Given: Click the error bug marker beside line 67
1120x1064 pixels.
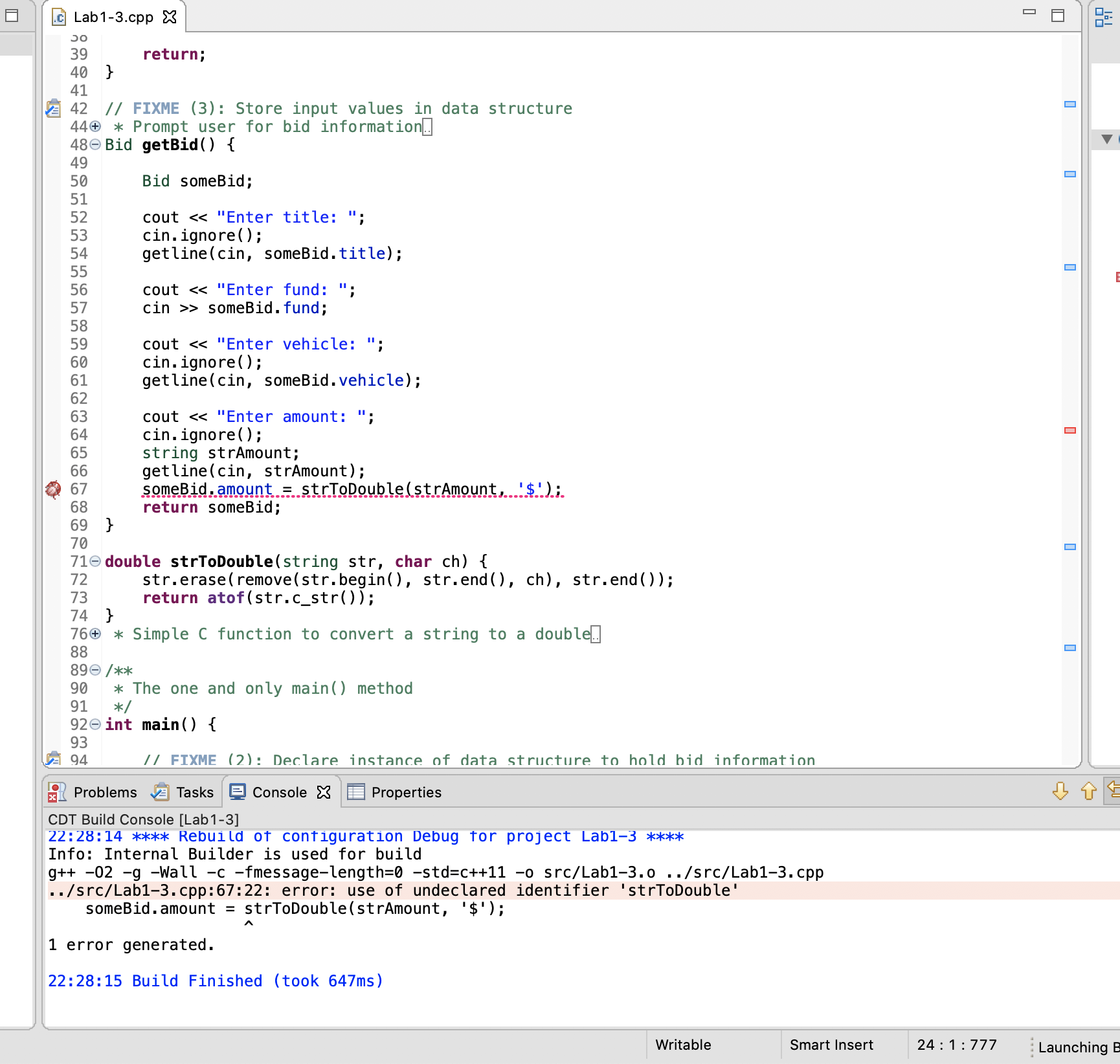Looking at the screenshot, I should (x=53, y=489).
